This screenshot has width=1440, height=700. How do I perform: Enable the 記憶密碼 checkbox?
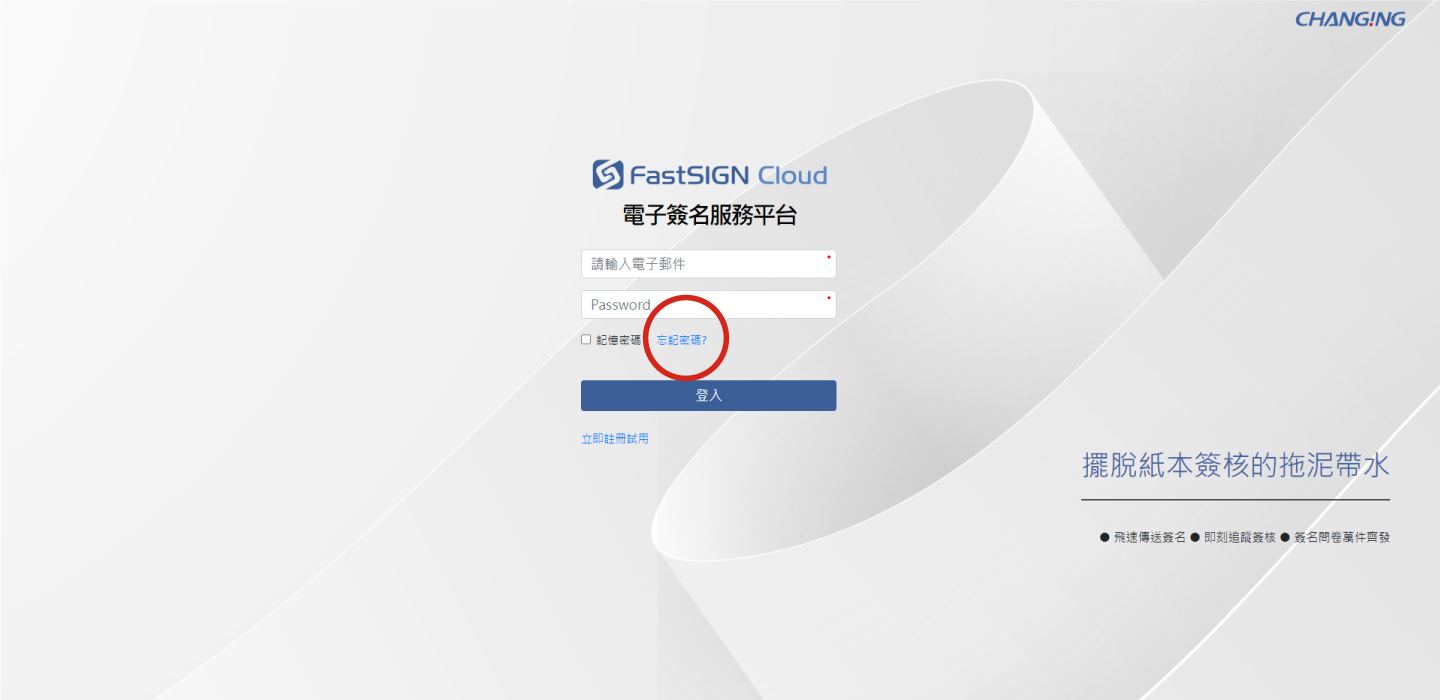coord(586,340)
